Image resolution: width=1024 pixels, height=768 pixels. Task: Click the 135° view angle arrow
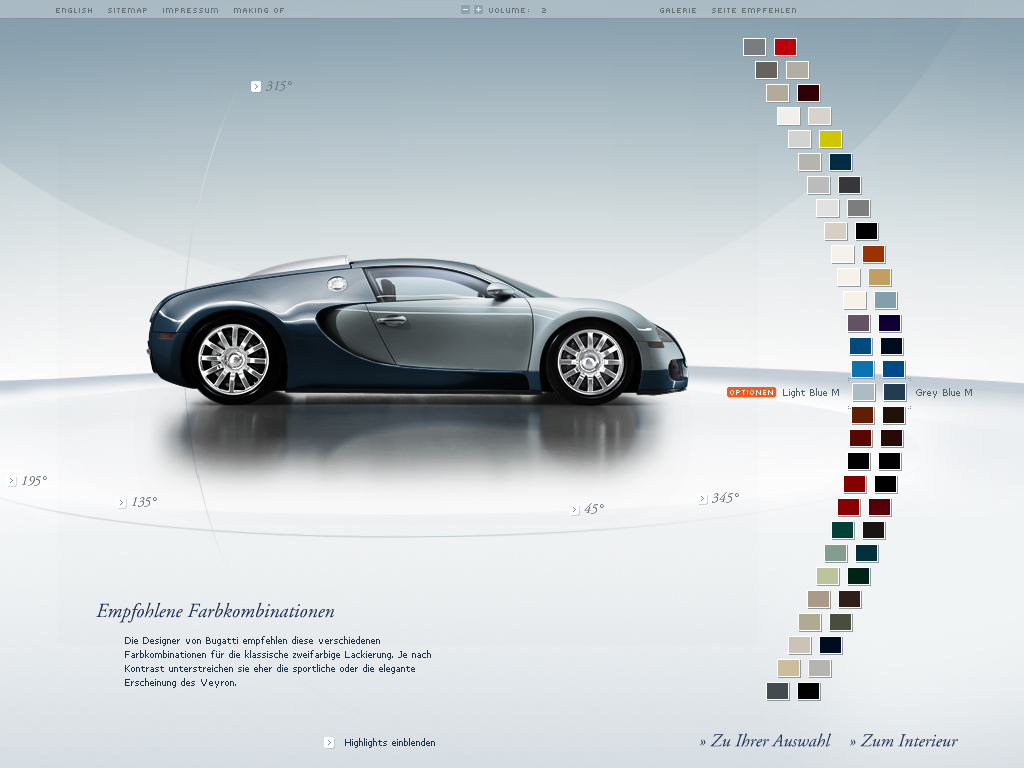tap(122, 503)
